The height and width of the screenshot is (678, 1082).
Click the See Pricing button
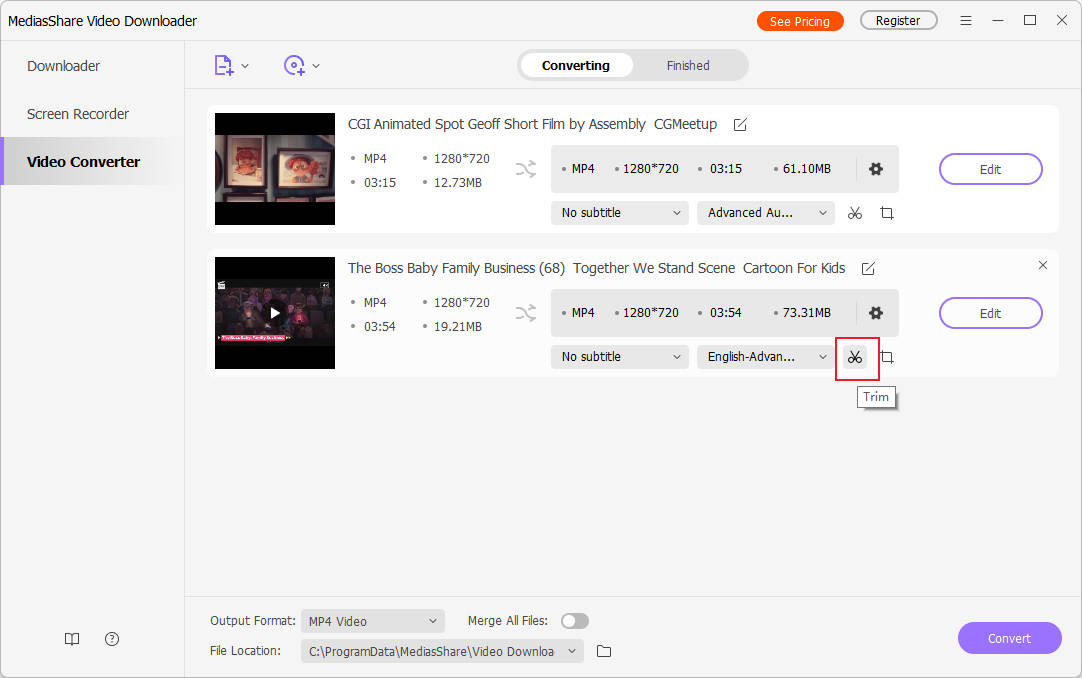click(799, 21)
